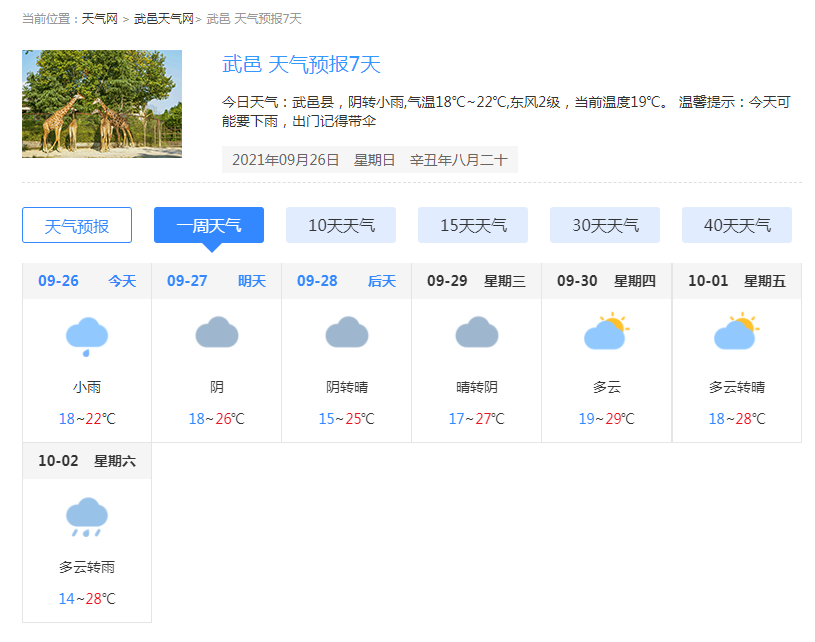
Task: View the 40天天气 forecast tab
Action: tap(737, 225)
